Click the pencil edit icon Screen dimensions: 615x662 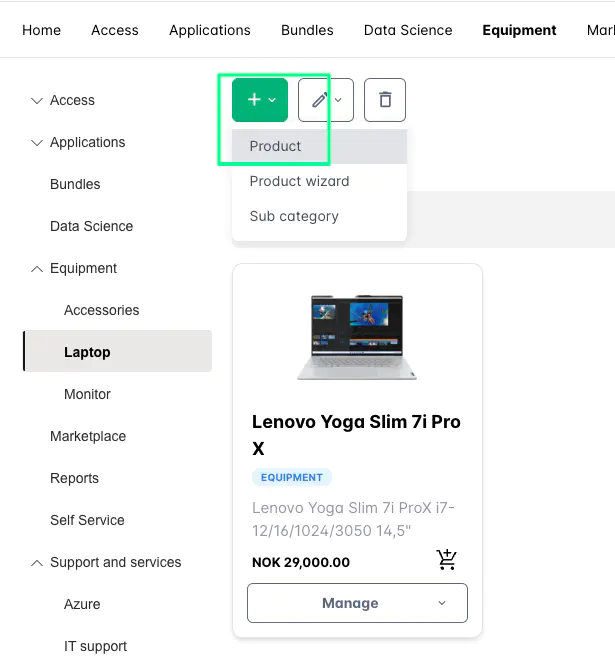(x=319, y=100)
